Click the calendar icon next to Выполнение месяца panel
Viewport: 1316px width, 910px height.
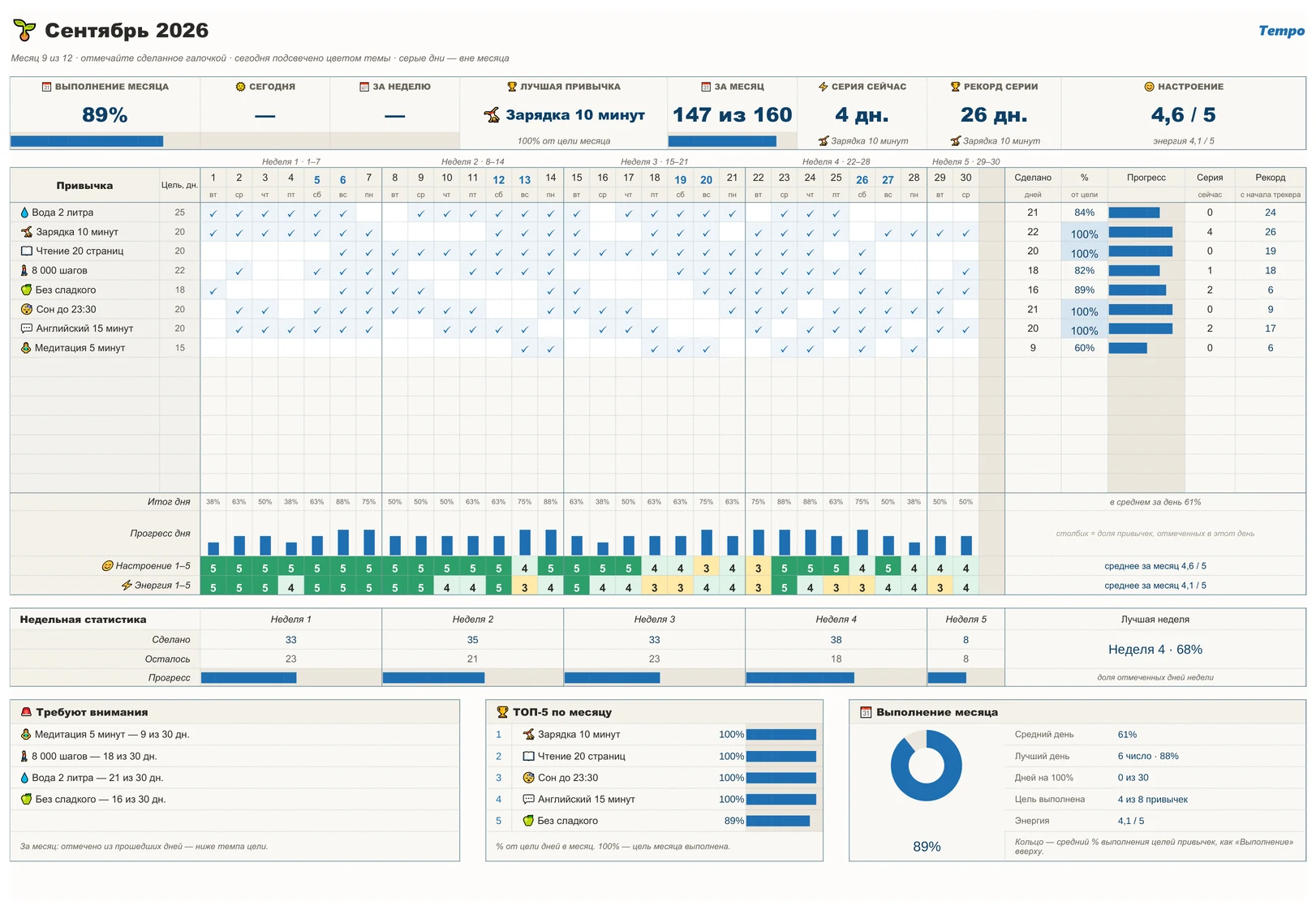click(866, 712)
